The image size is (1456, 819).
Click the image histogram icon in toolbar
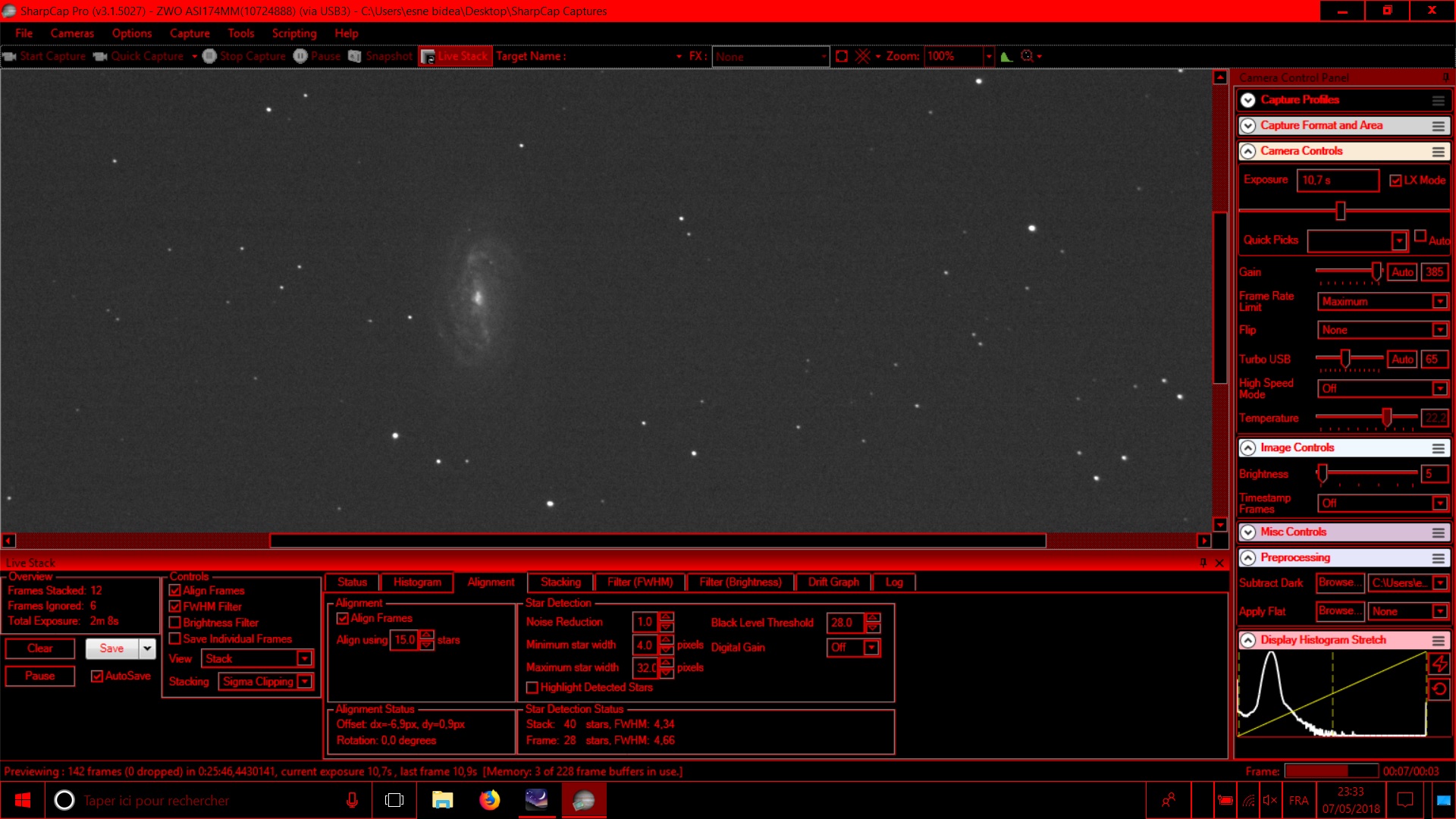click(x=1006, y=56)
